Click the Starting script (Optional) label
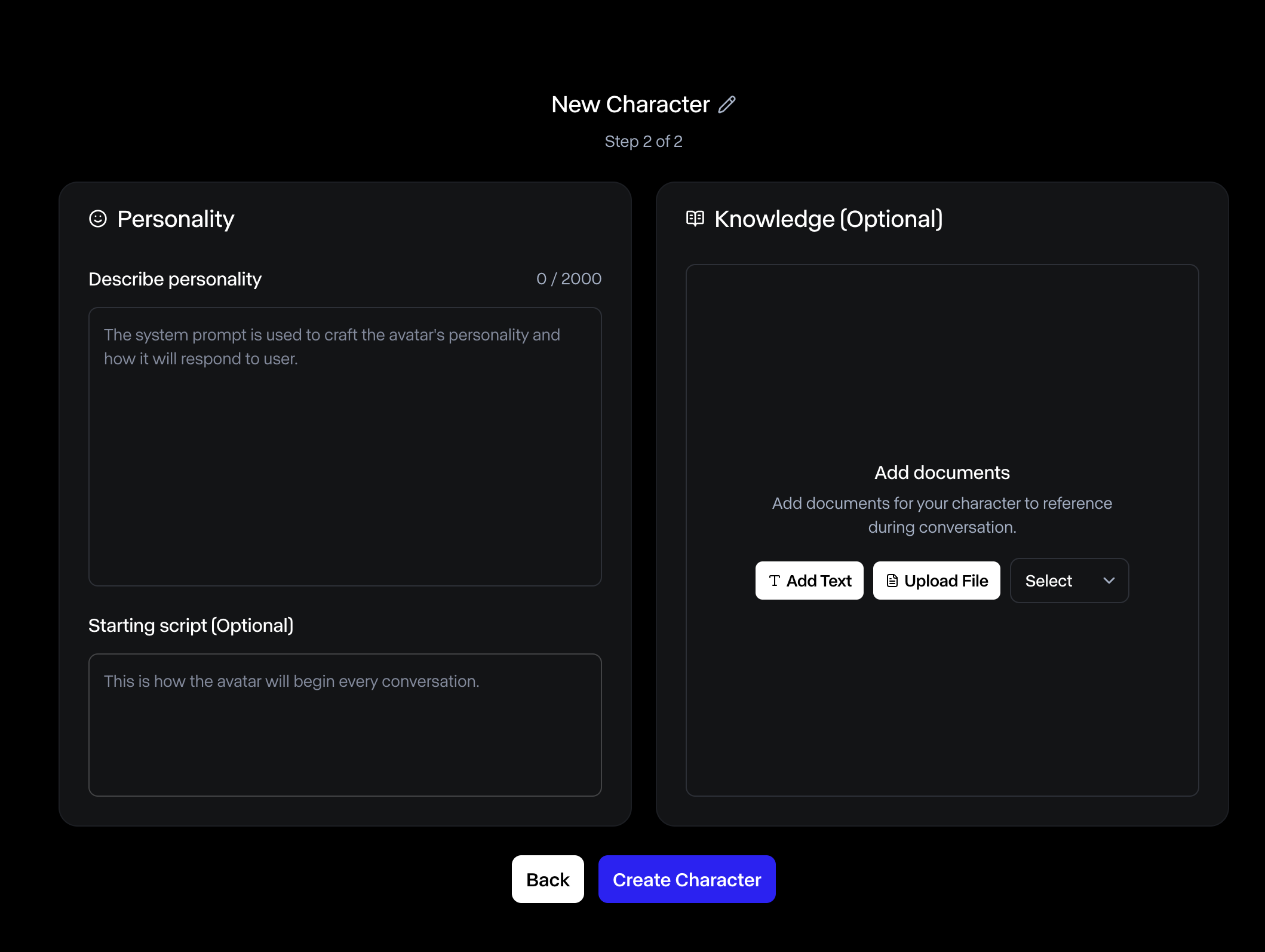 click(191, 625)
